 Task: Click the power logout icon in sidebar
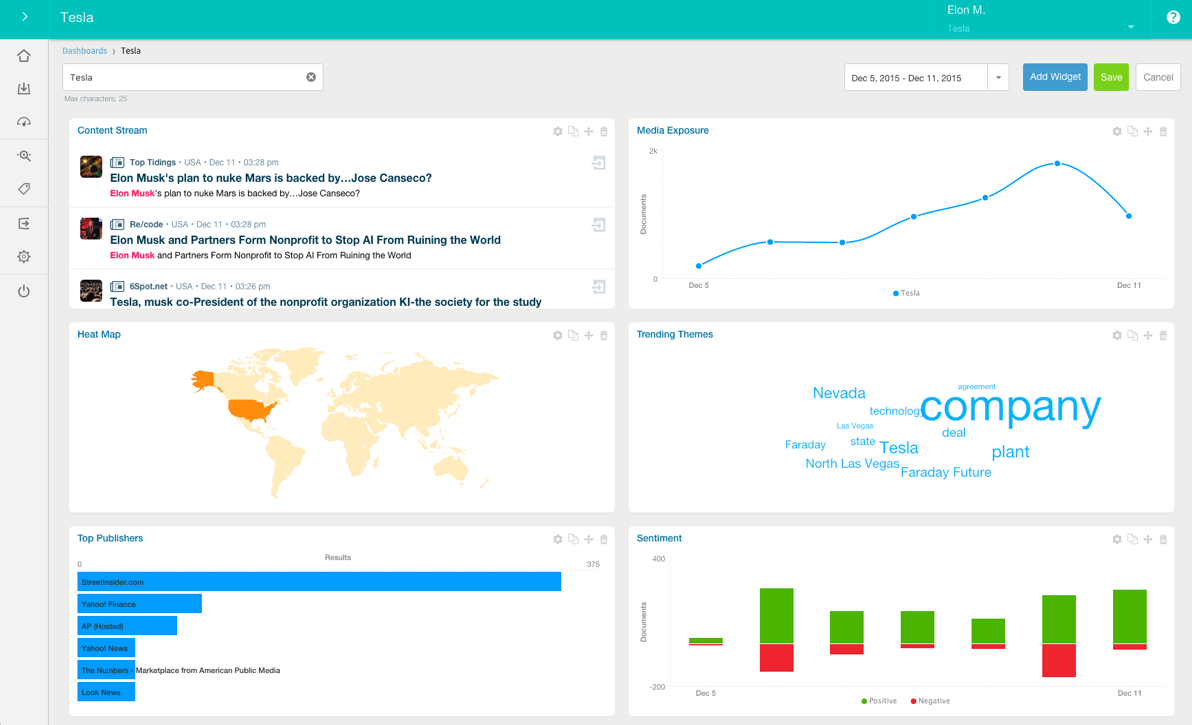(x=24, y=291)
